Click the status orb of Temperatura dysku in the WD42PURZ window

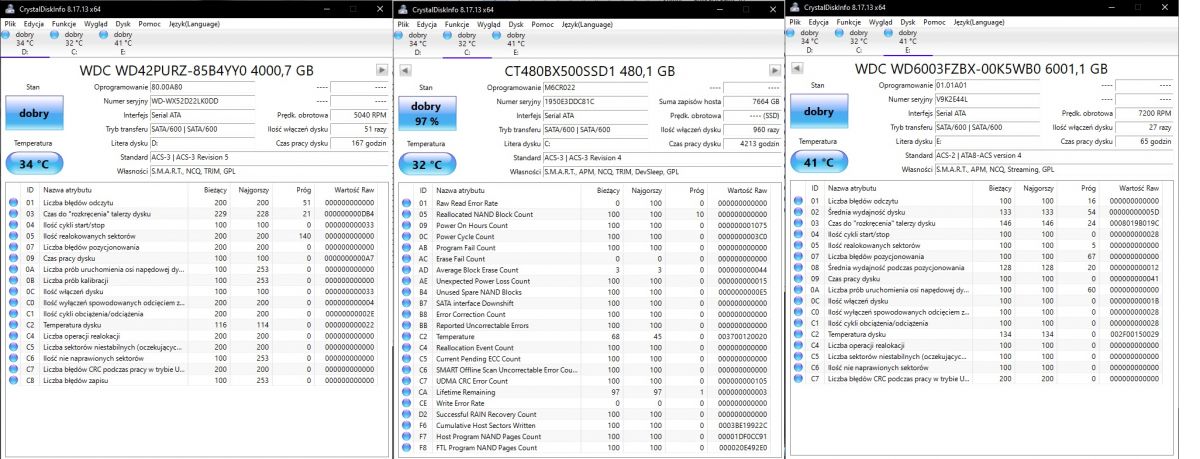[14, 325]
